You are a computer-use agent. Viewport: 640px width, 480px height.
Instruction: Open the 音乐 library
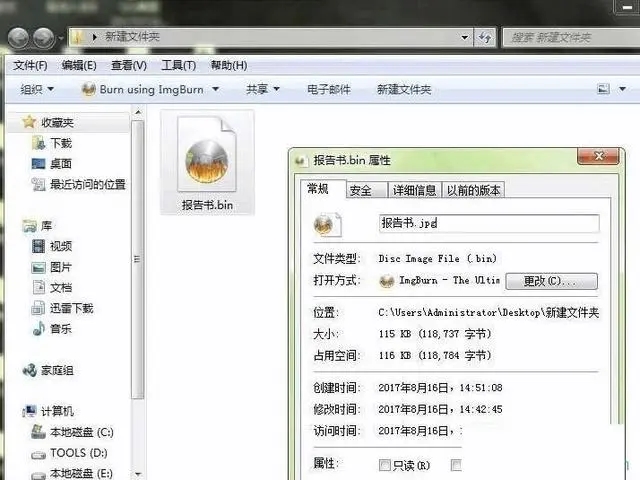52,329
